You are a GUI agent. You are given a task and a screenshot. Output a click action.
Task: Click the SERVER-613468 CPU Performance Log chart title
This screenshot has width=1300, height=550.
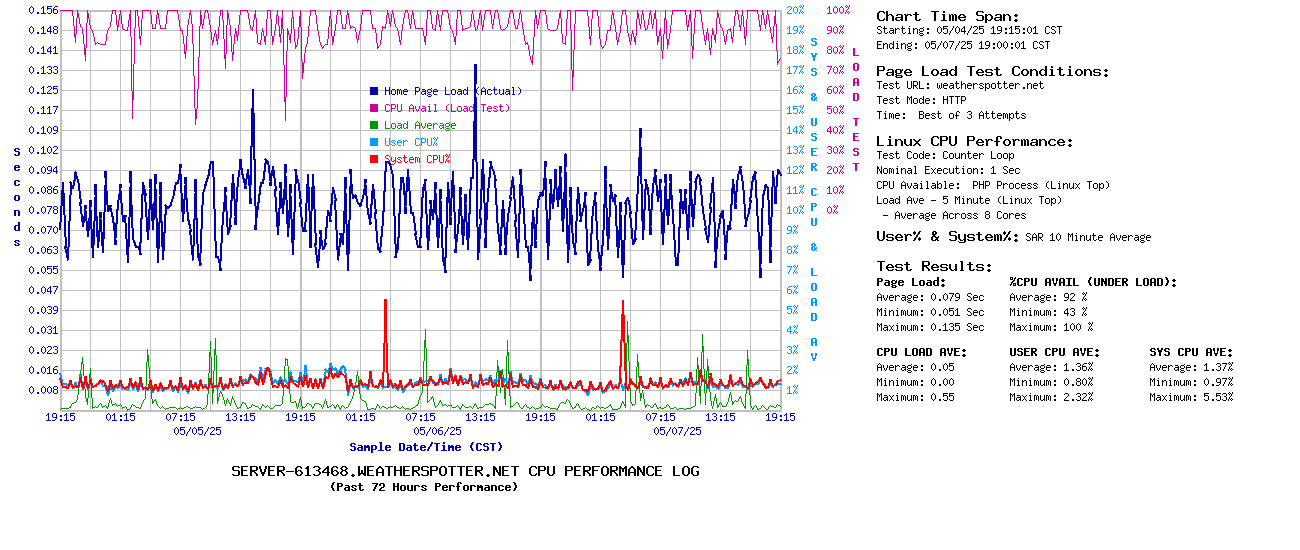465,471
